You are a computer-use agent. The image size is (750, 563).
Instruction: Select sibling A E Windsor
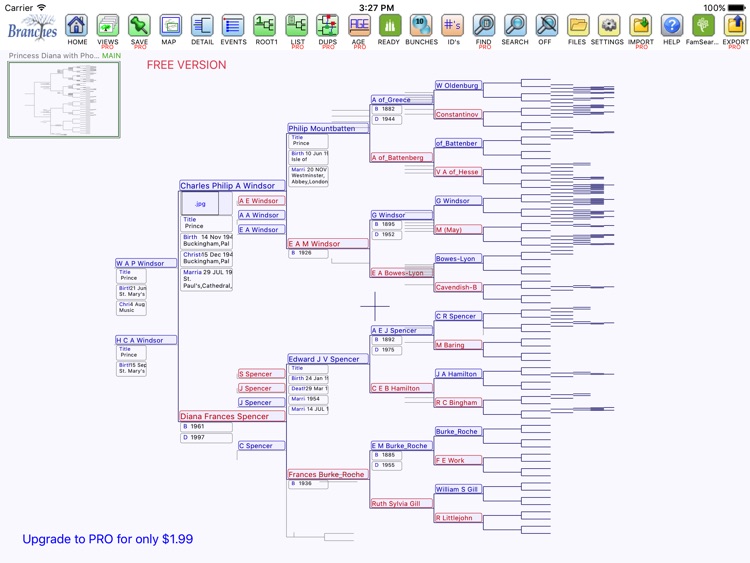point(262,201)
